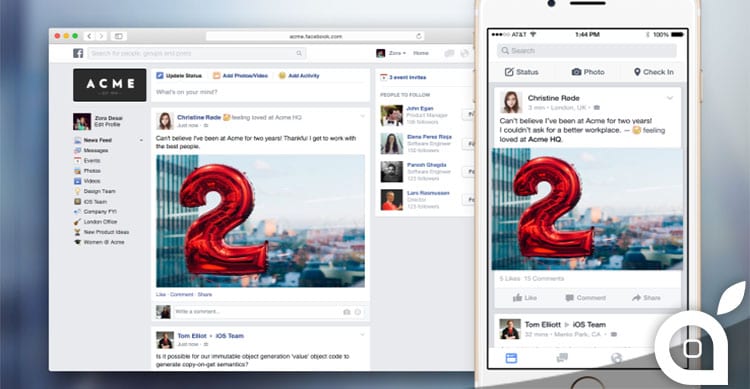Open the Zora account dropdown in header
This screenshot has width=750, height=389.
(x=397, y=53)
